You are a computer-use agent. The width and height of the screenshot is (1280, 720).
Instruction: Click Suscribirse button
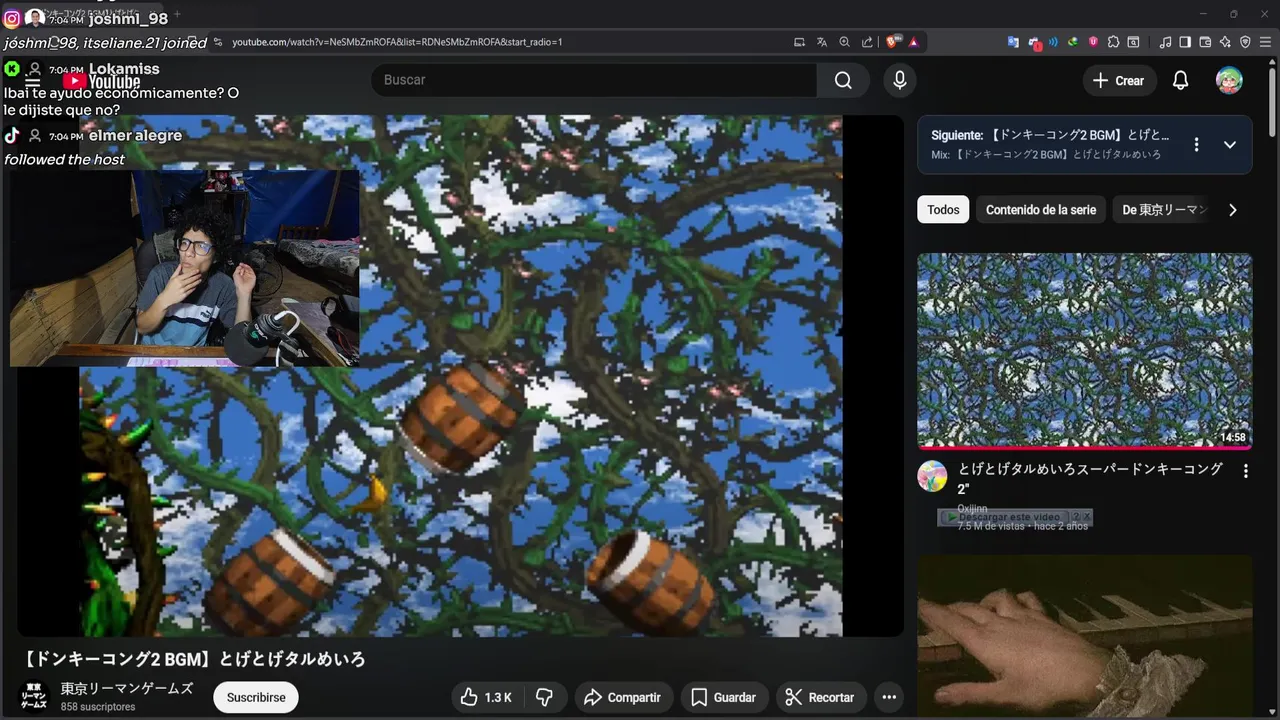pyautogui.click(x=256, y=697)
